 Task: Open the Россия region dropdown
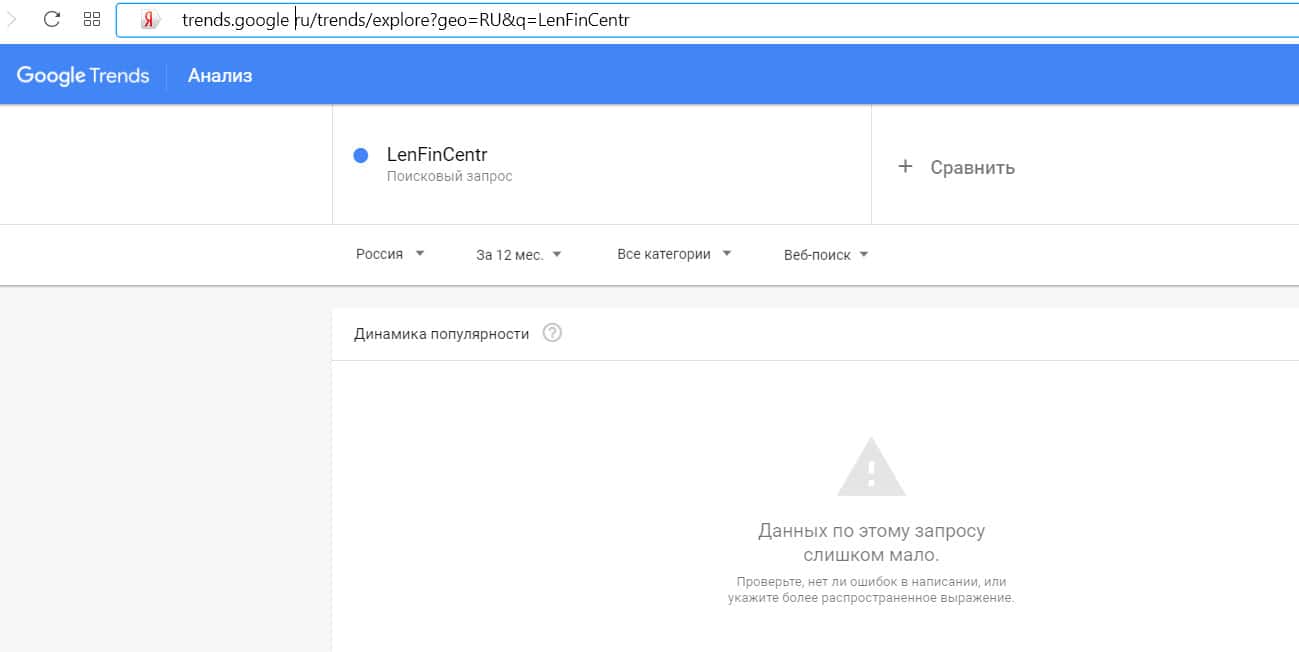390,254
